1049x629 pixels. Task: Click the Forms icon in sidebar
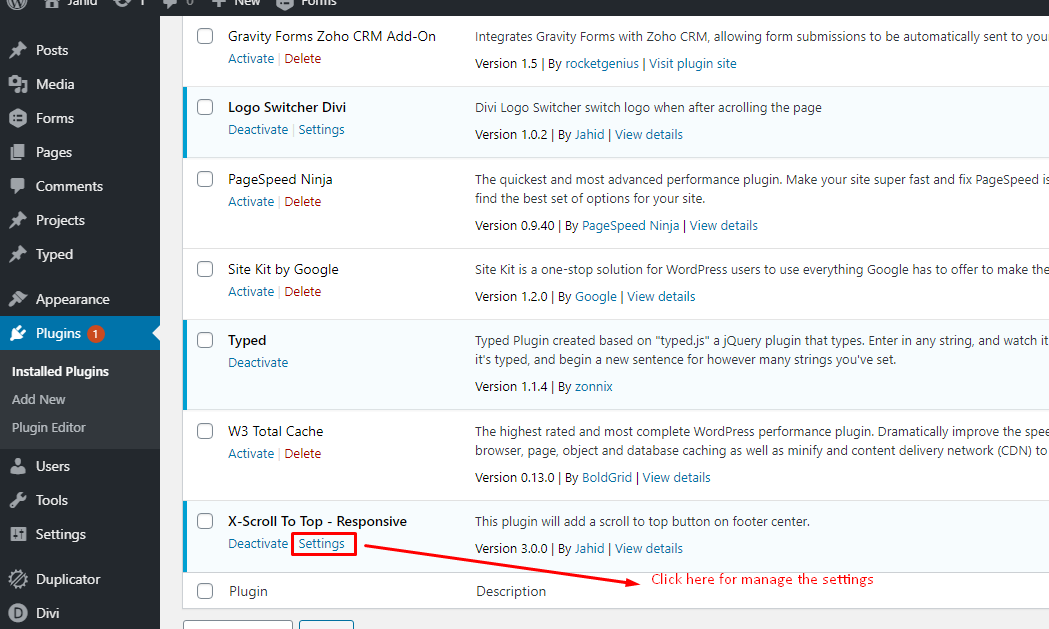coord(18,118)
